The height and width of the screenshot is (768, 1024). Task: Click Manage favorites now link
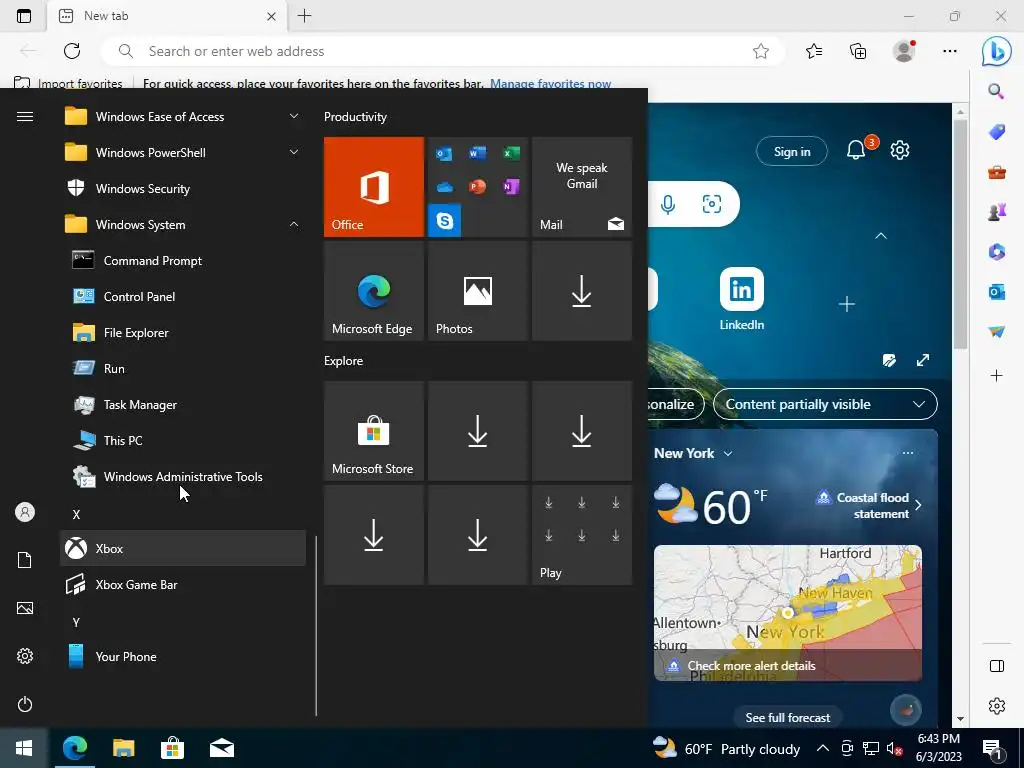click(x=551, y=83)
